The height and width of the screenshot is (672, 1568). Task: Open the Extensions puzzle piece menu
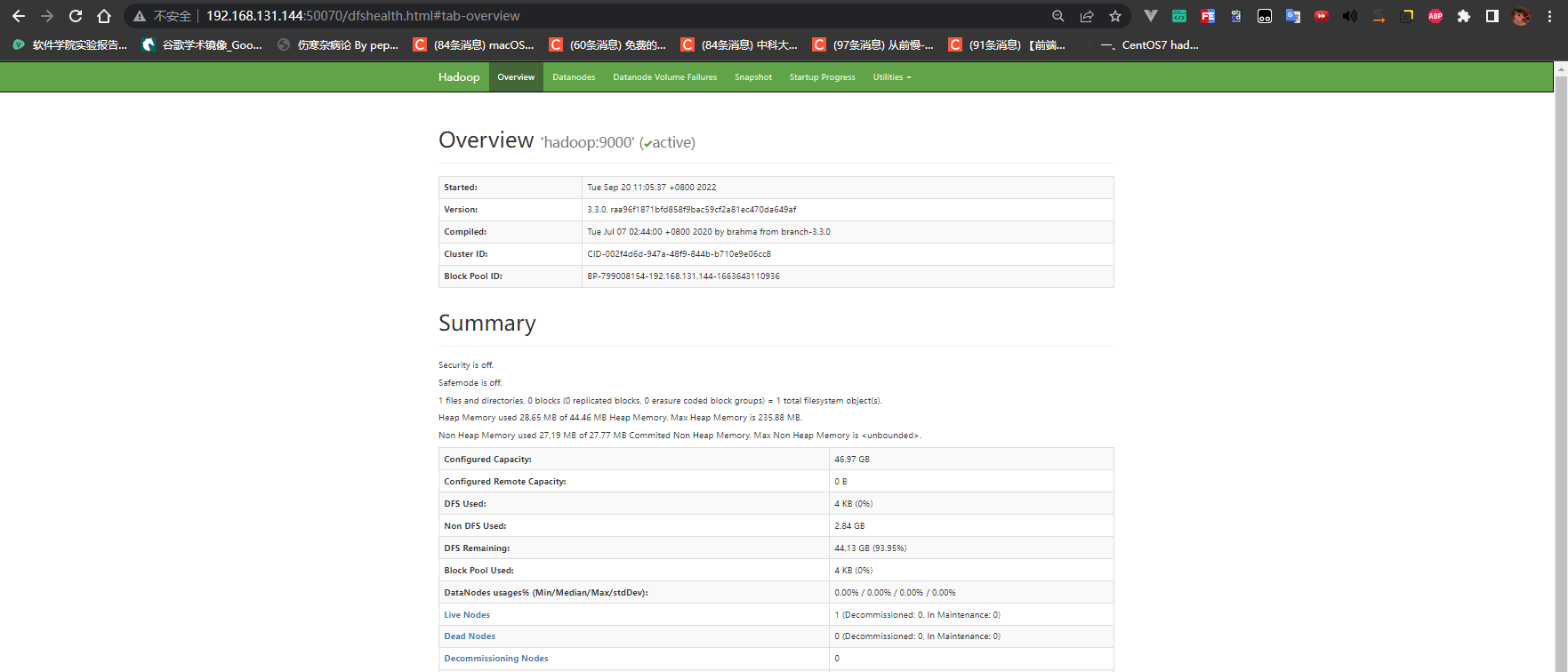pyautogui.click(x=1464, y=16)
